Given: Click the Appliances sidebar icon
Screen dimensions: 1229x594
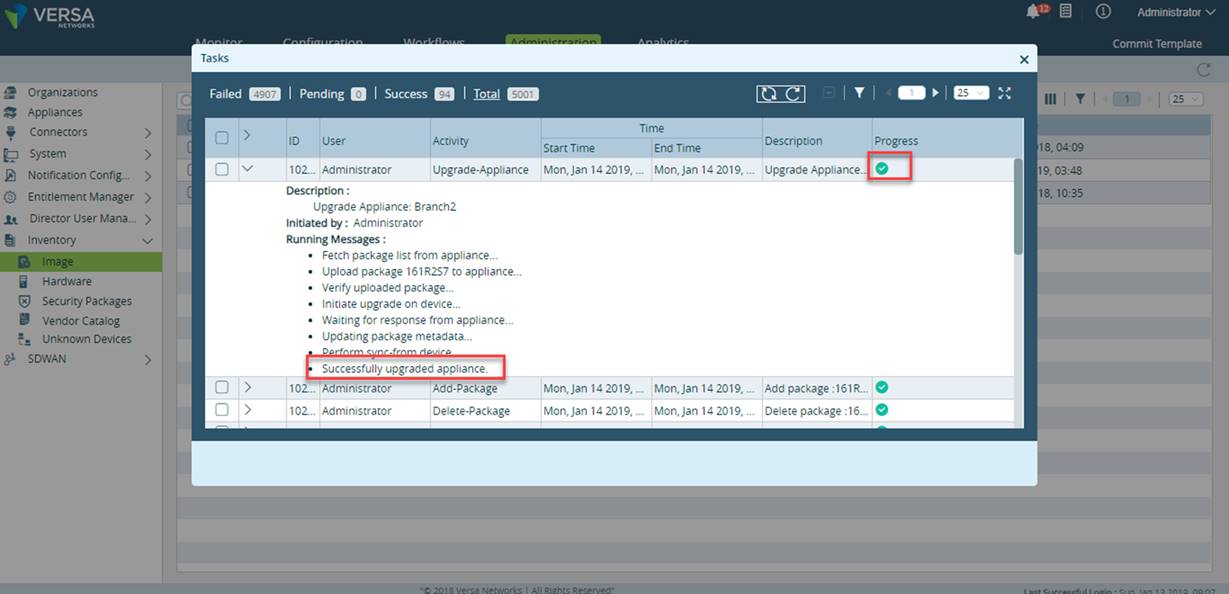Looking at the screenshot, I should (10, 112).
